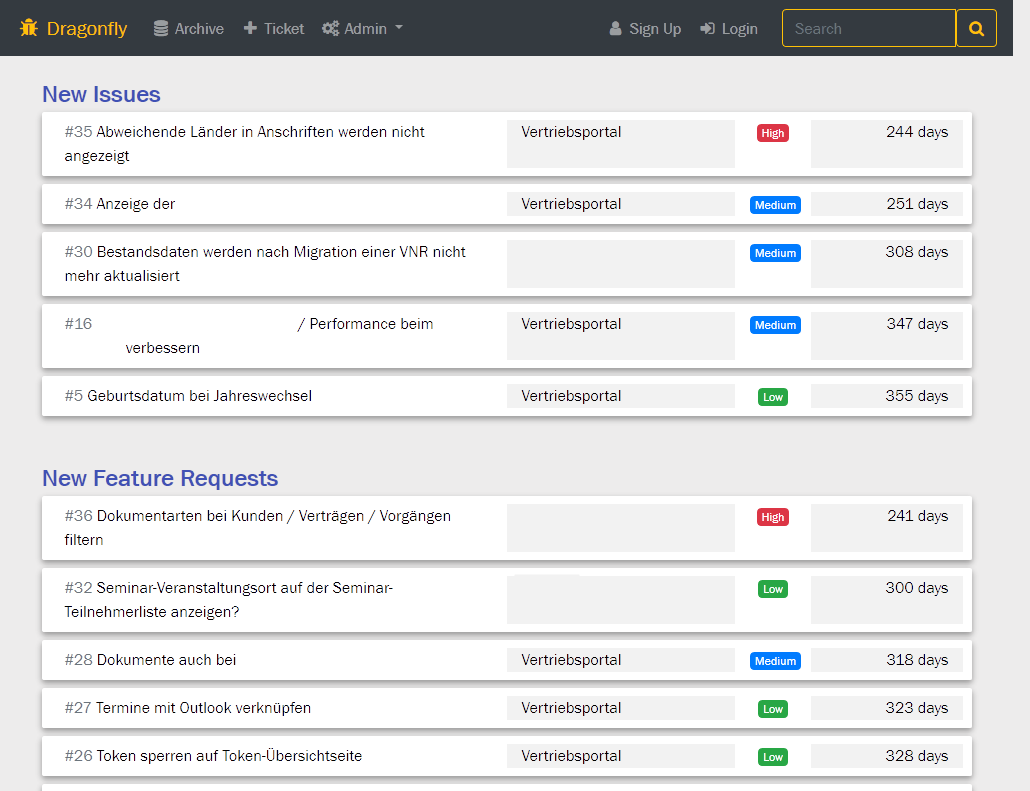The width and height of the screenshot is (1030, 791).
Task: Select issue #5 Geburtsdatum bei Jahreswechsel
Action: coord(199,396)
